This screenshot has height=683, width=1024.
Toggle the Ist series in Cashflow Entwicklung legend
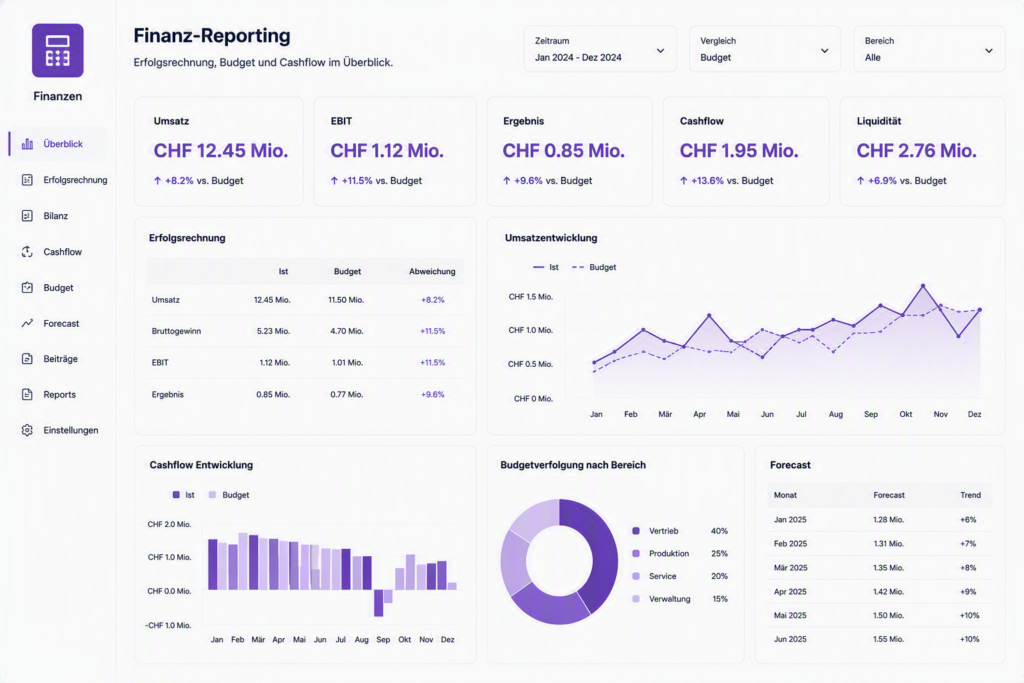tap(184, 495)
